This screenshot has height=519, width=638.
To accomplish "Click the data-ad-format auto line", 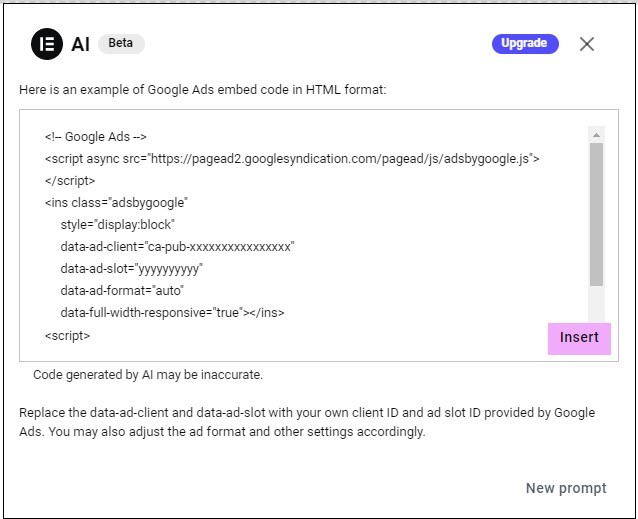I will click(x=122, y=291).
